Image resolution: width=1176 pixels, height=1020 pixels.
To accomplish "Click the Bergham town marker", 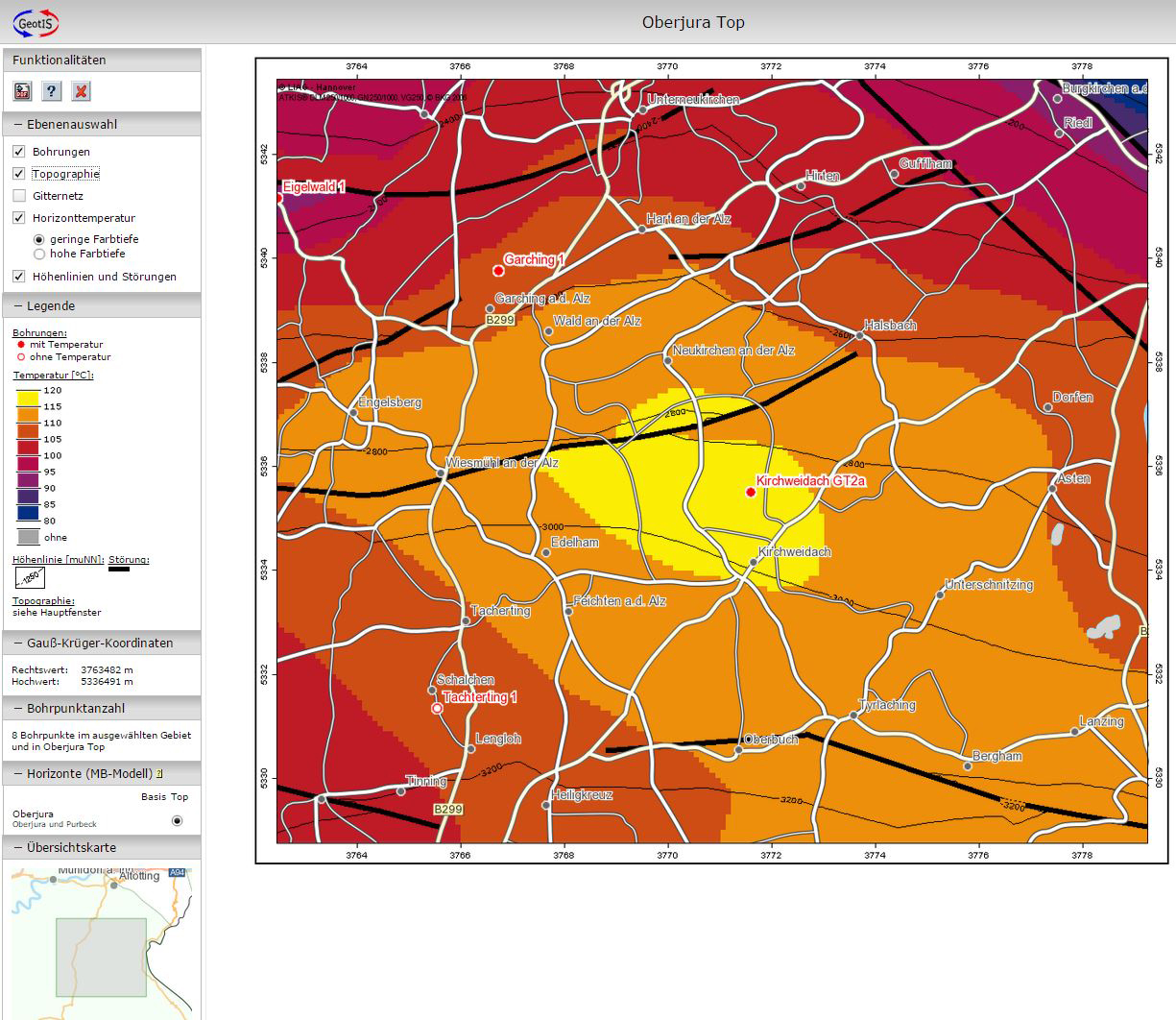I will click(x=968, y=765).
